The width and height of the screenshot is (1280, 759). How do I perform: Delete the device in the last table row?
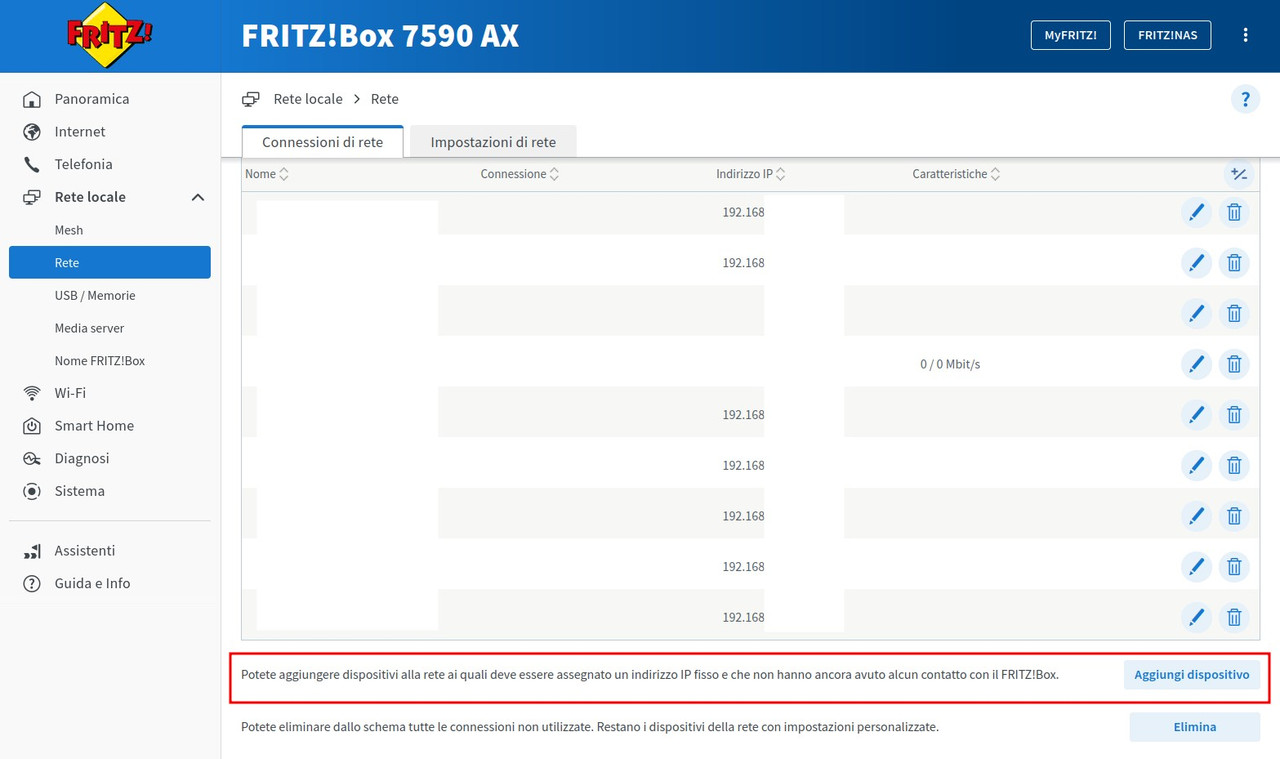[1234, 617]
